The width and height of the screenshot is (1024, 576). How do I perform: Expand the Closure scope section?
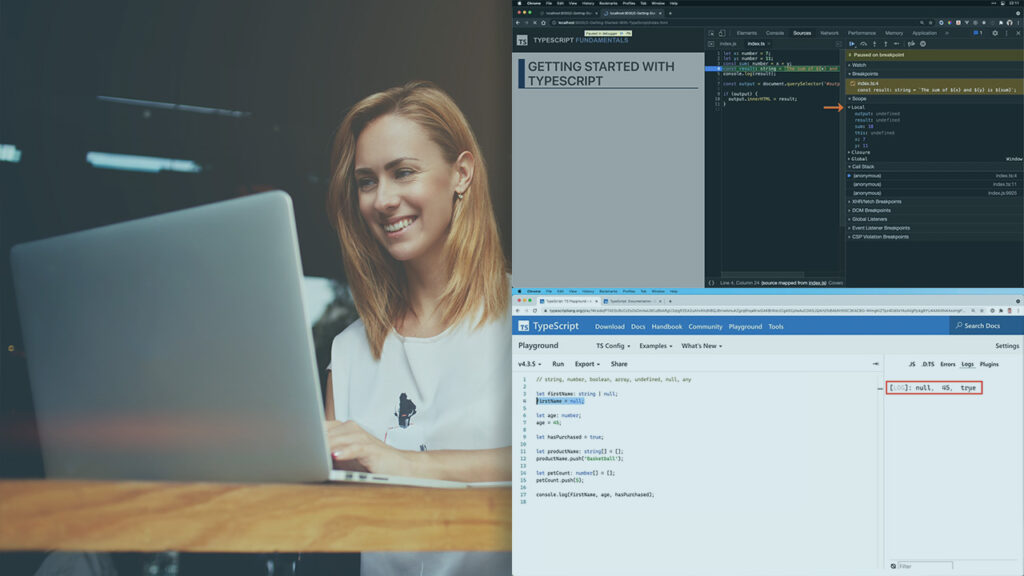(859, 152)
